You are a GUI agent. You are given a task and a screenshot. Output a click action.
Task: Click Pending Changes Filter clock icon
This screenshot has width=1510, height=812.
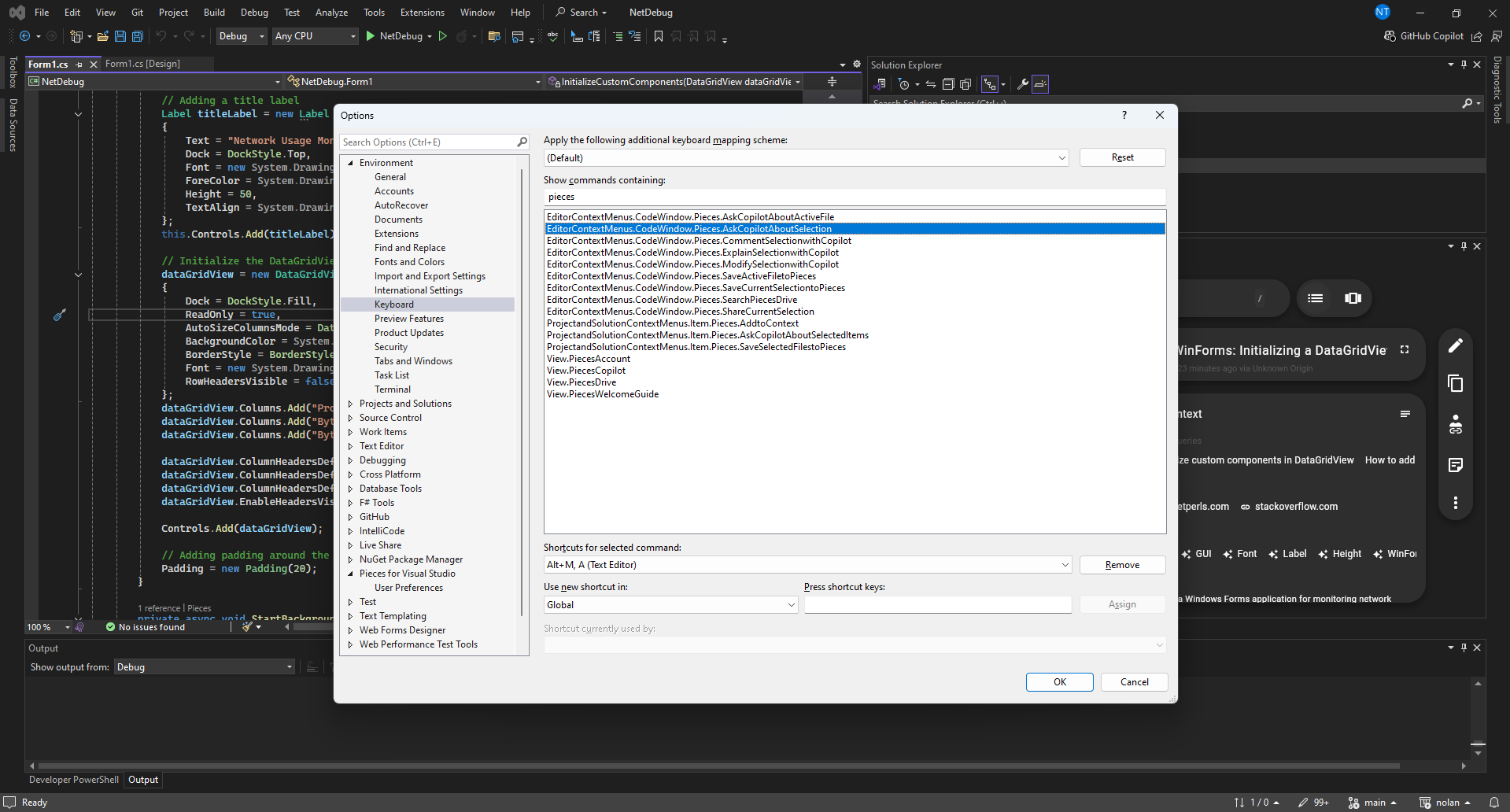pyautogui.click(x=904, y=84)
